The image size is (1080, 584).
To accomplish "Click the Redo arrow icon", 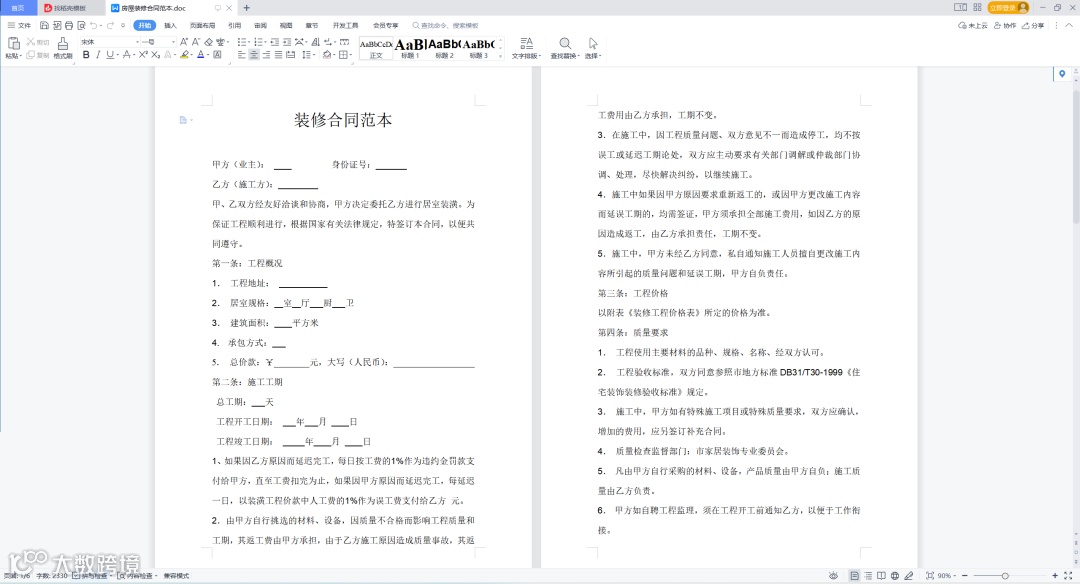I will (x=110, y=25).
